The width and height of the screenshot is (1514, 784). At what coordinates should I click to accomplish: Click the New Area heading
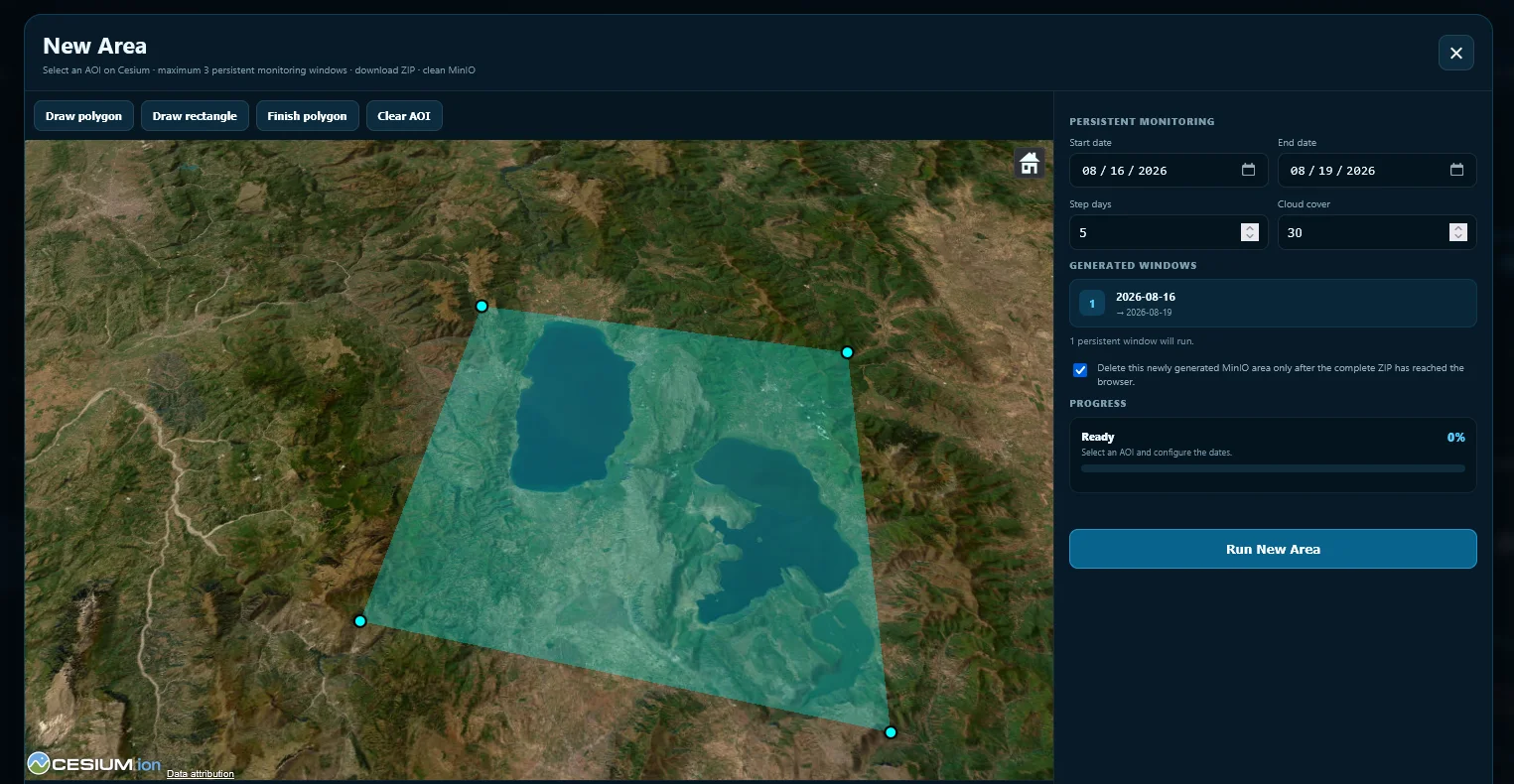coord(94,46)
